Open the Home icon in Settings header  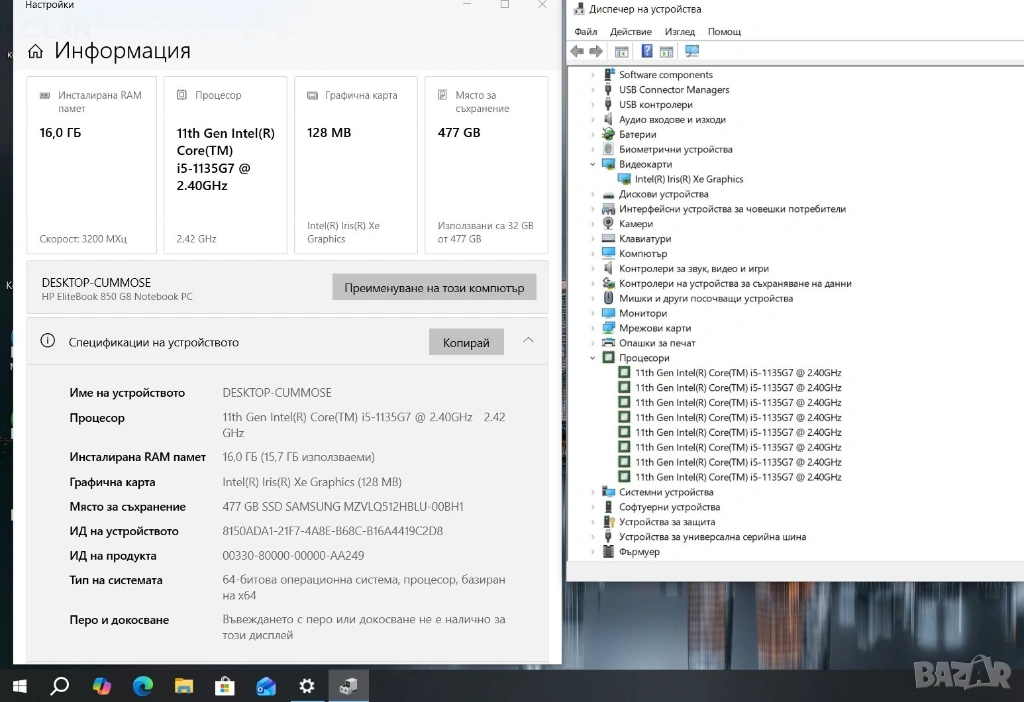[x=35, y=52]
